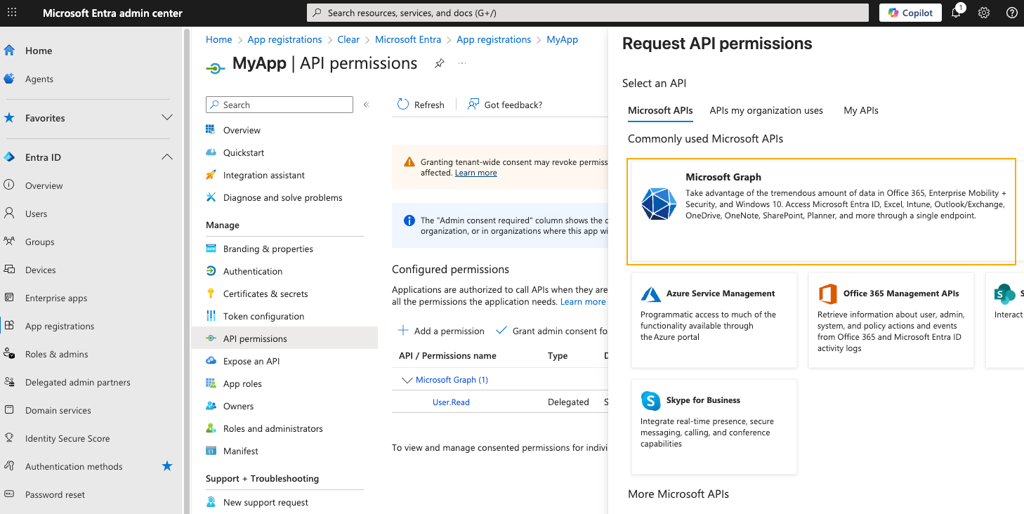Open the Copilot button

(x=910, y=13)
